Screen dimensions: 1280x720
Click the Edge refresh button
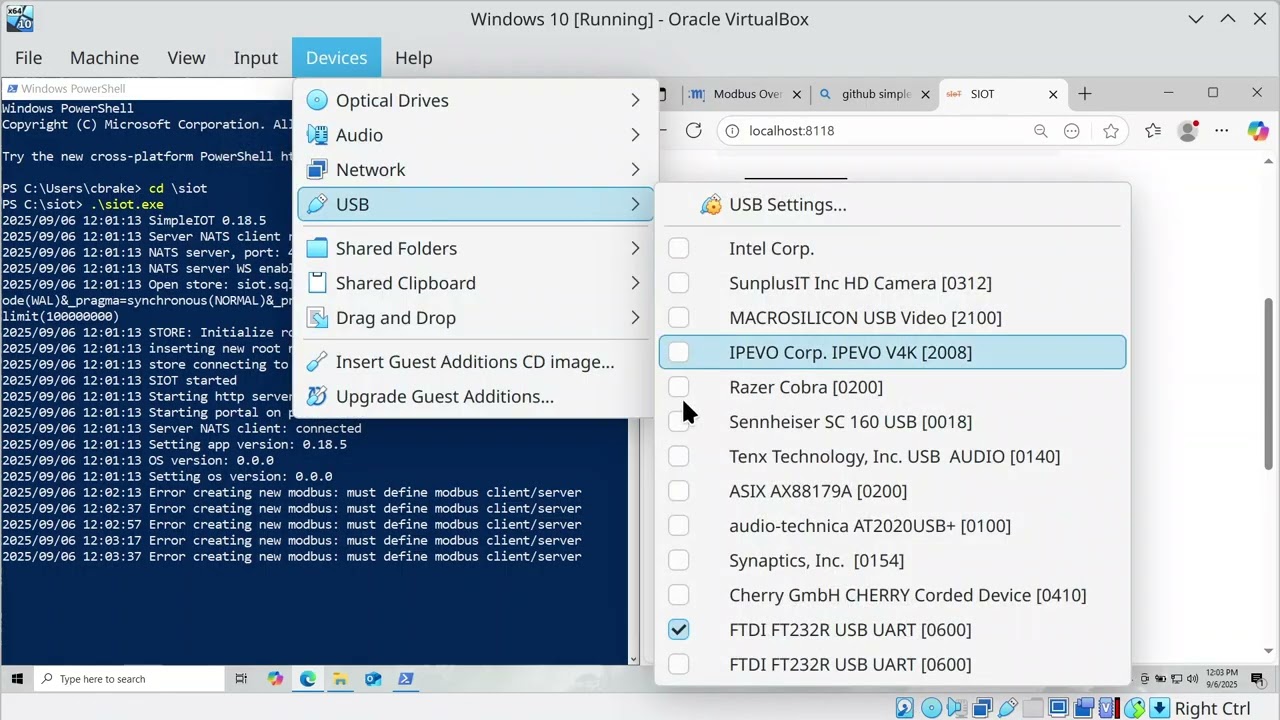pos(693,131)
